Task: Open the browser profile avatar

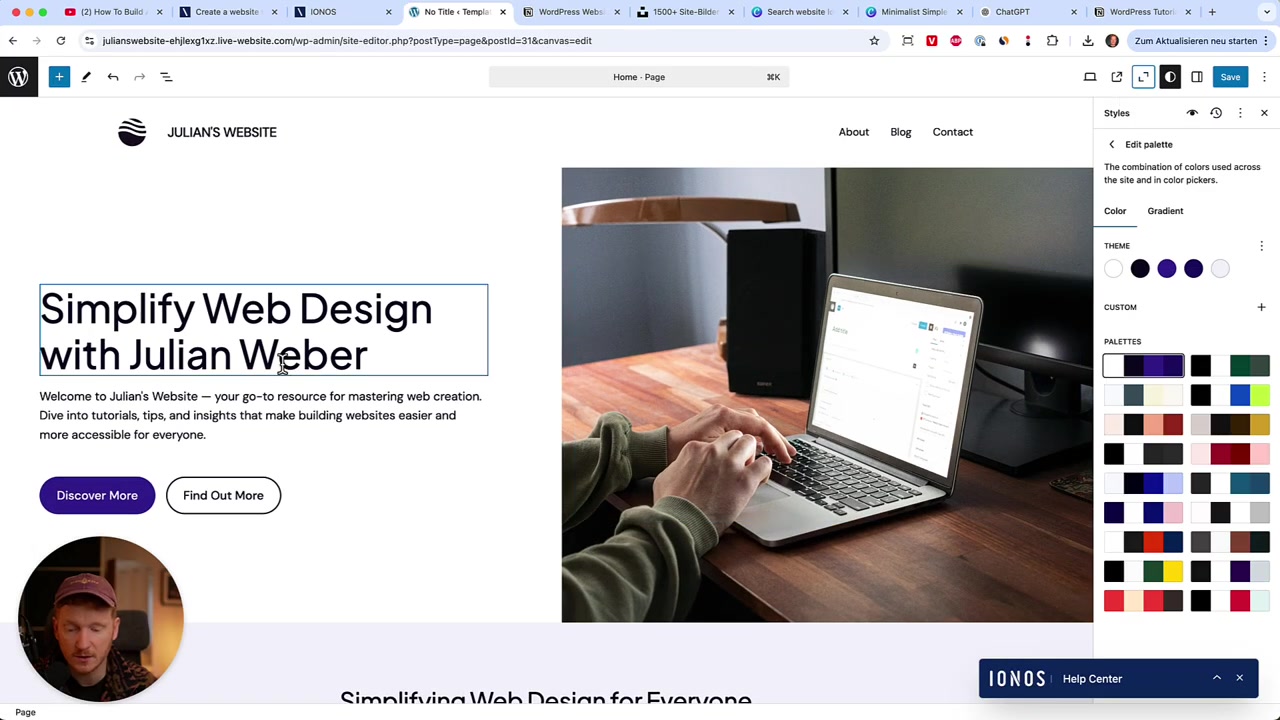Action: [x=1112, y=41]
